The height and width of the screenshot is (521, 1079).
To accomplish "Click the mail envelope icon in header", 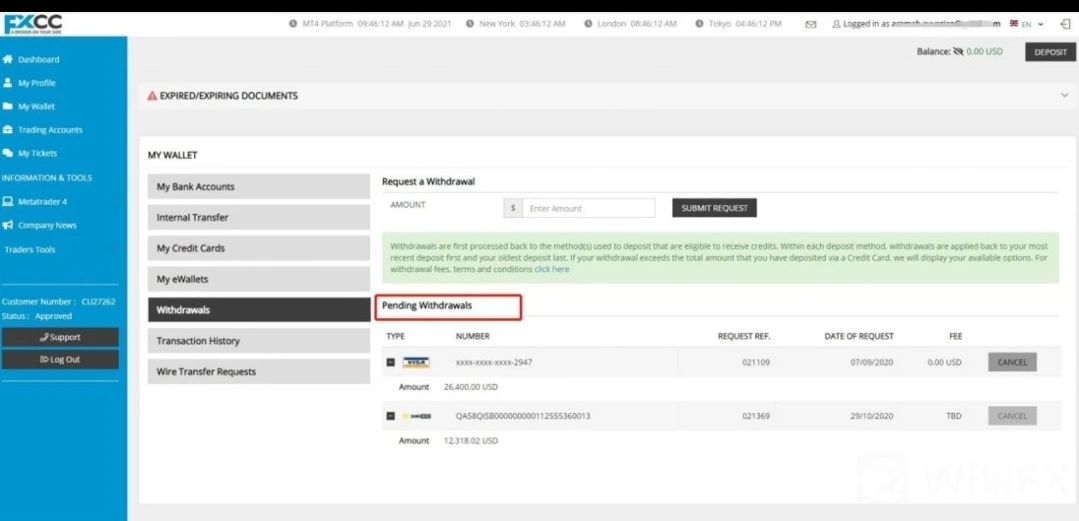I will 811,24.
